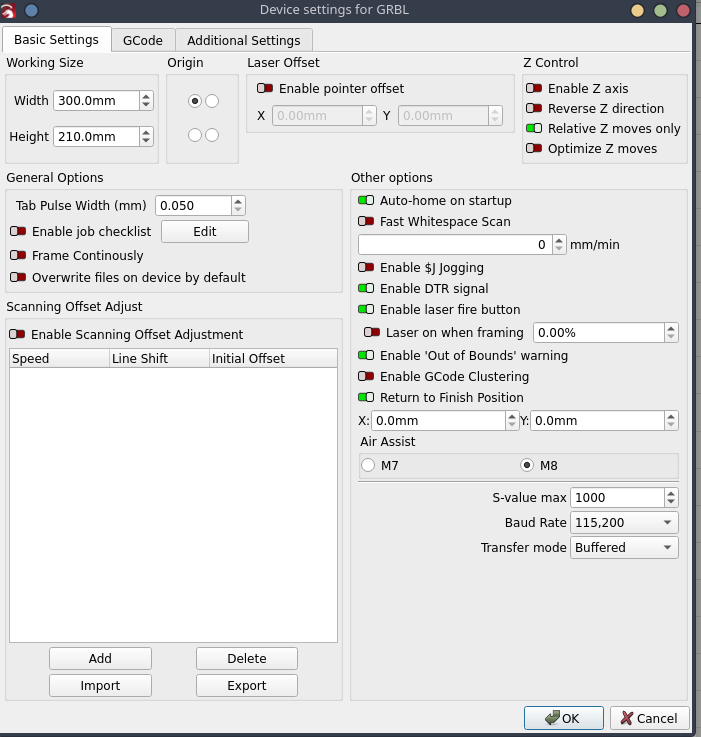Click the finish position Y field
The image size is (701, 737).
tap(598, 421)
